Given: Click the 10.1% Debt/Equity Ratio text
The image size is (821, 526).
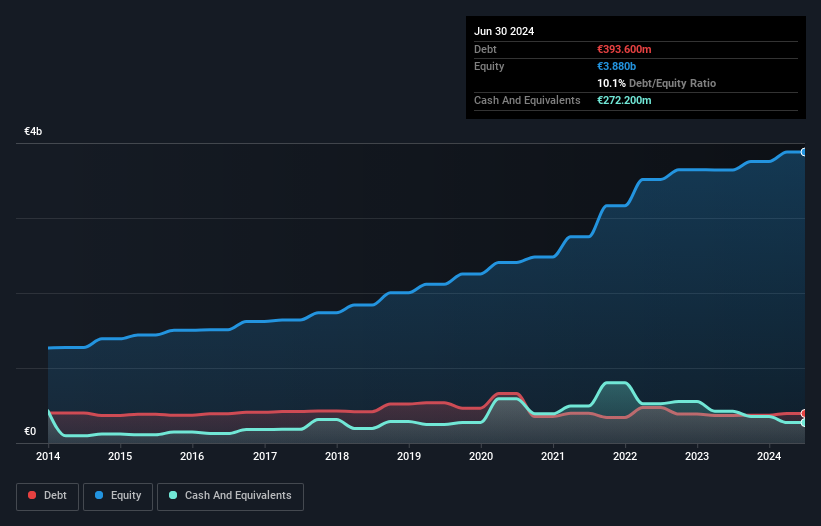Looking at the screenshot, I should click(x=657, y=83).
